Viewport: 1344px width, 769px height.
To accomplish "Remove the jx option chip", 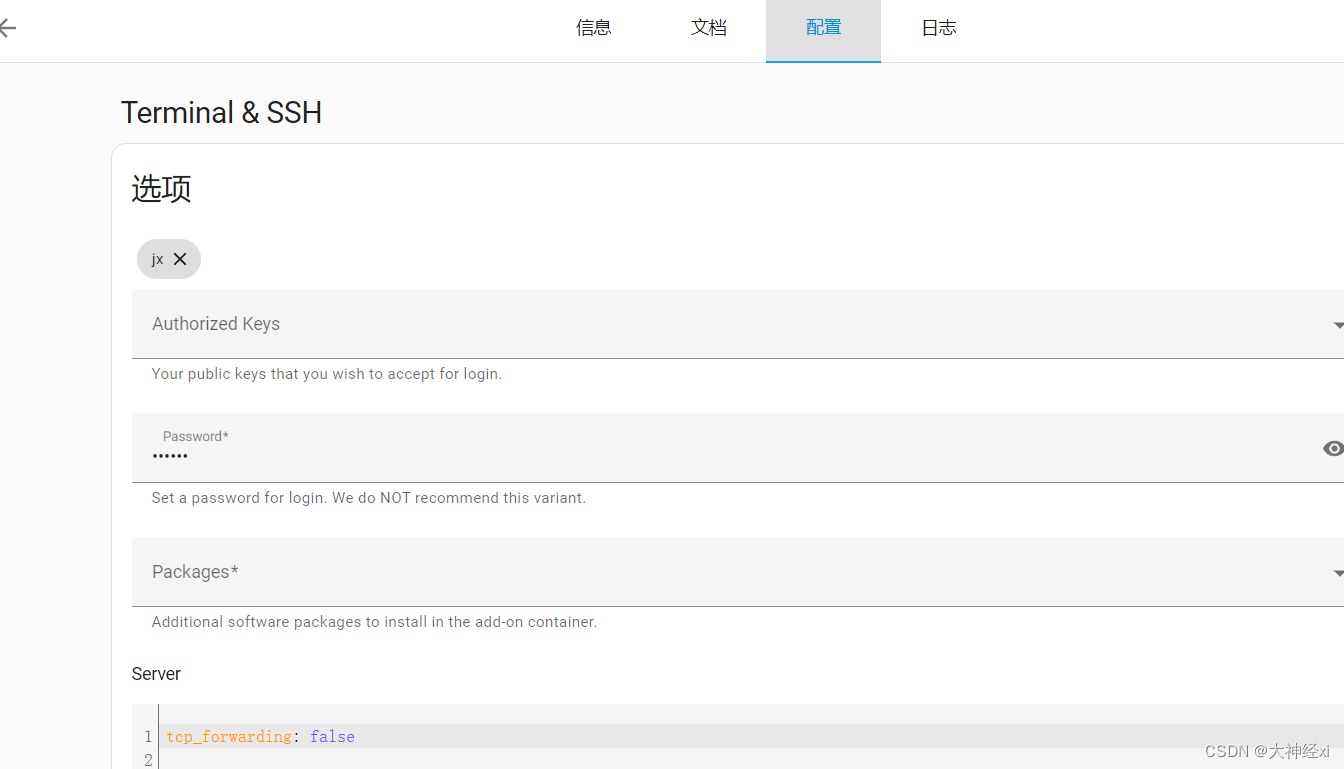I will [182, 258].
